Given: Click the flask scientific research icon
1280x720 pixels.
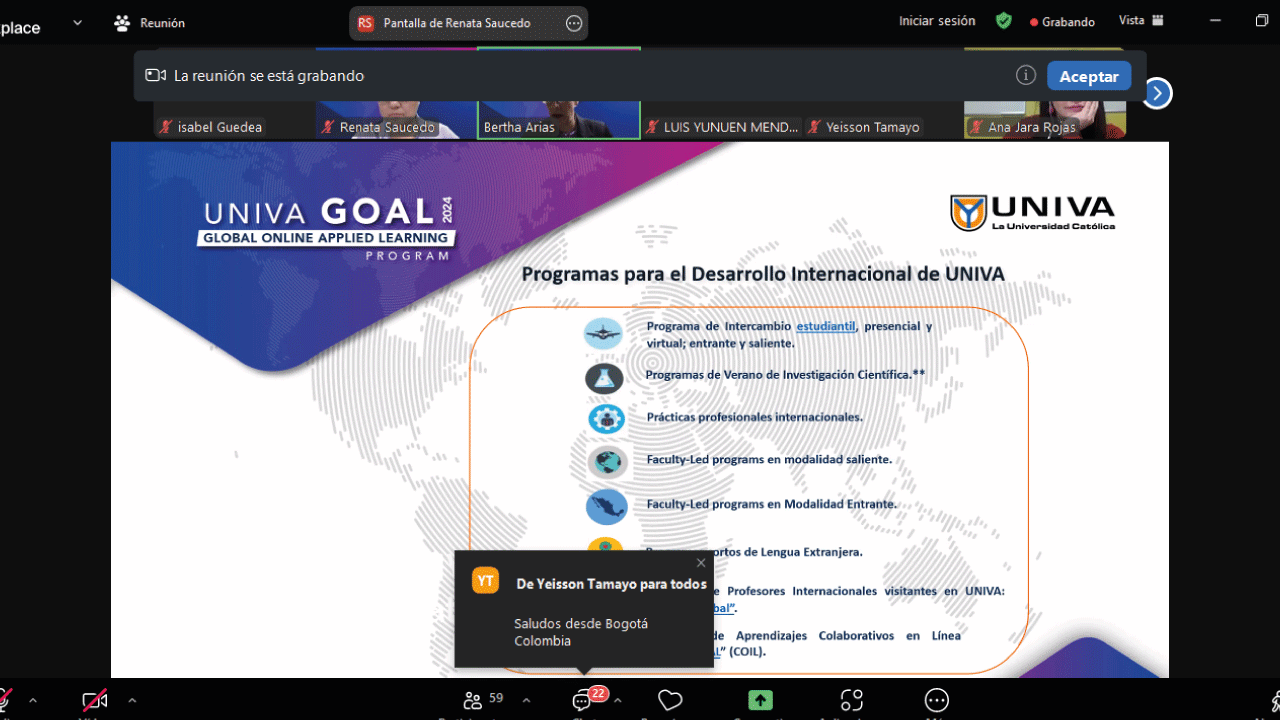Looking at the screenshot, I should click(604, 378).
